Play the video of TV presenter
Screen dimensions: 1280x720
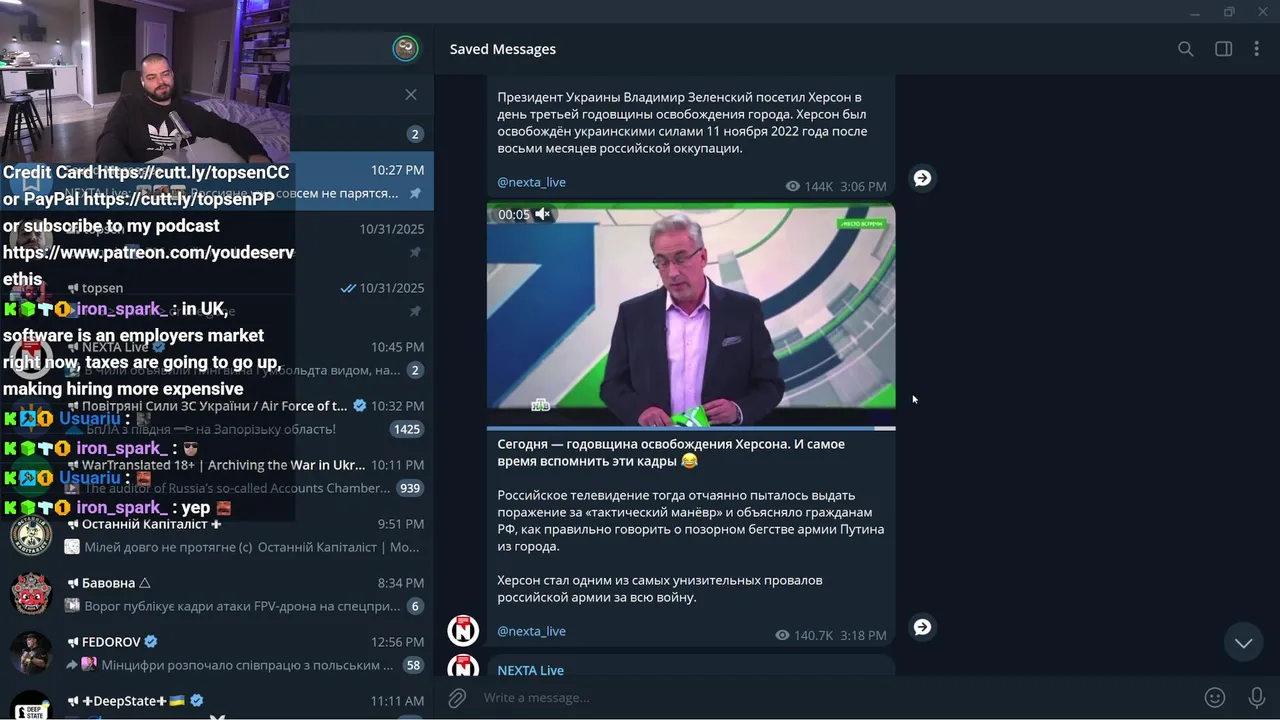click(x=691, y=316)
